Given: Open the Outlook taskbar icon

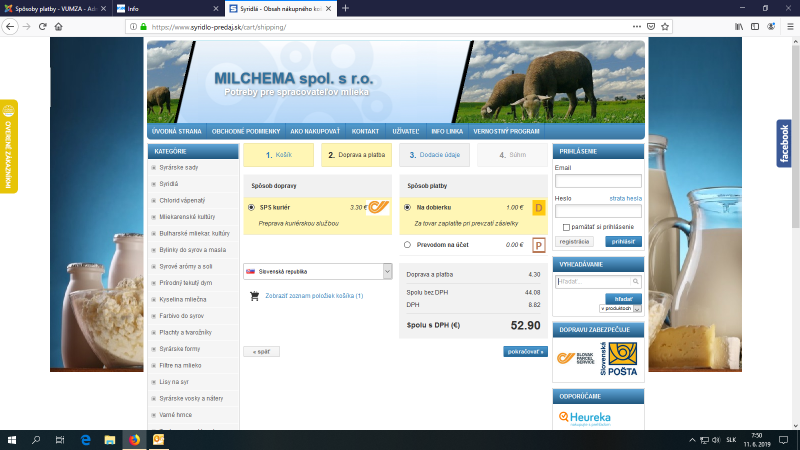Looking at the screenshot, I should click(x=159, y=440).
